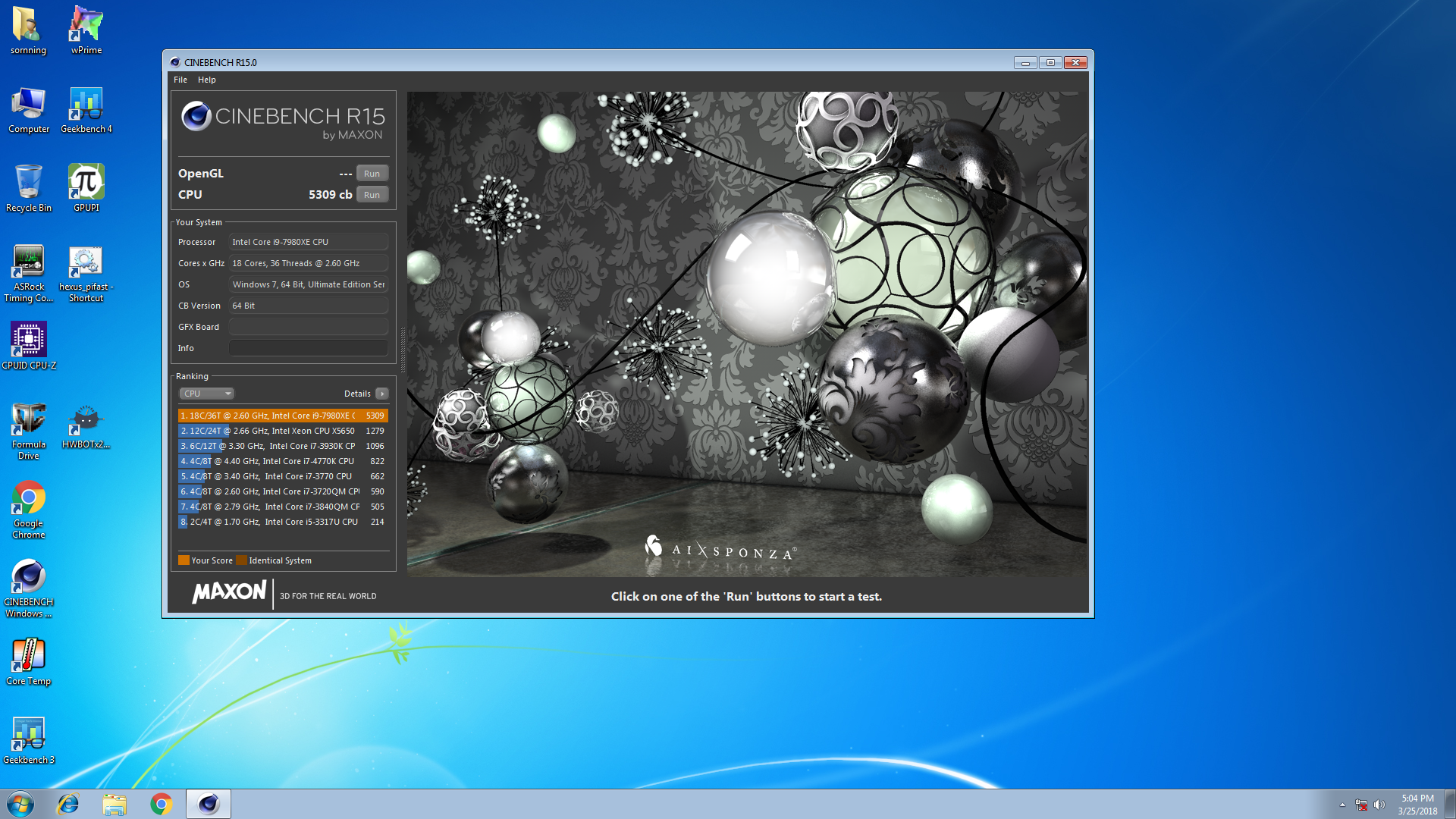Screen dimensions: 1456x819
Task: Click Show Desktop strip at taskbar end
Action: pos(1450,804)
